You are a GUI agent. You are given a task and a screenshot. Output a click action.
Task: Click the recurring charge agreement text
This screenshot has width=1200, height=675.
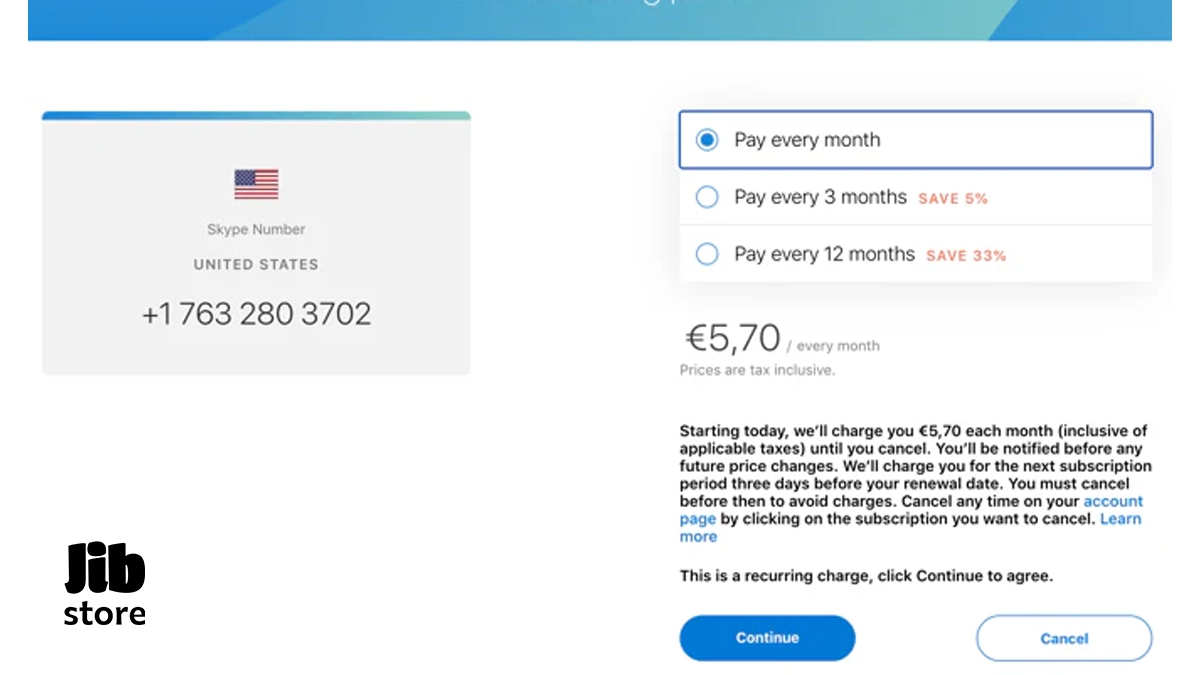866,575
